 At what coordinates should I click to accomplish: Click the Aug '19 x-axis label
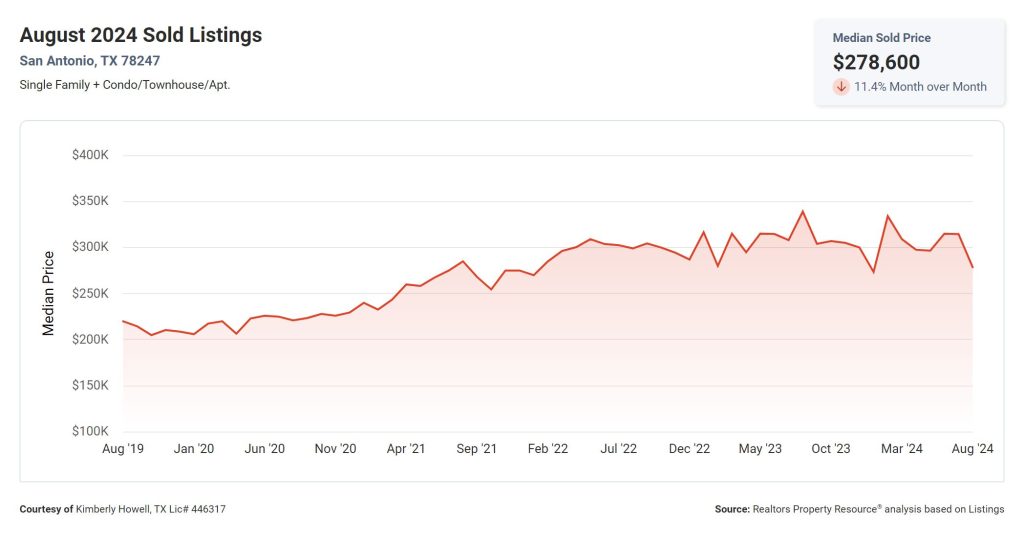pyautogui.click(x=123, y=449)
